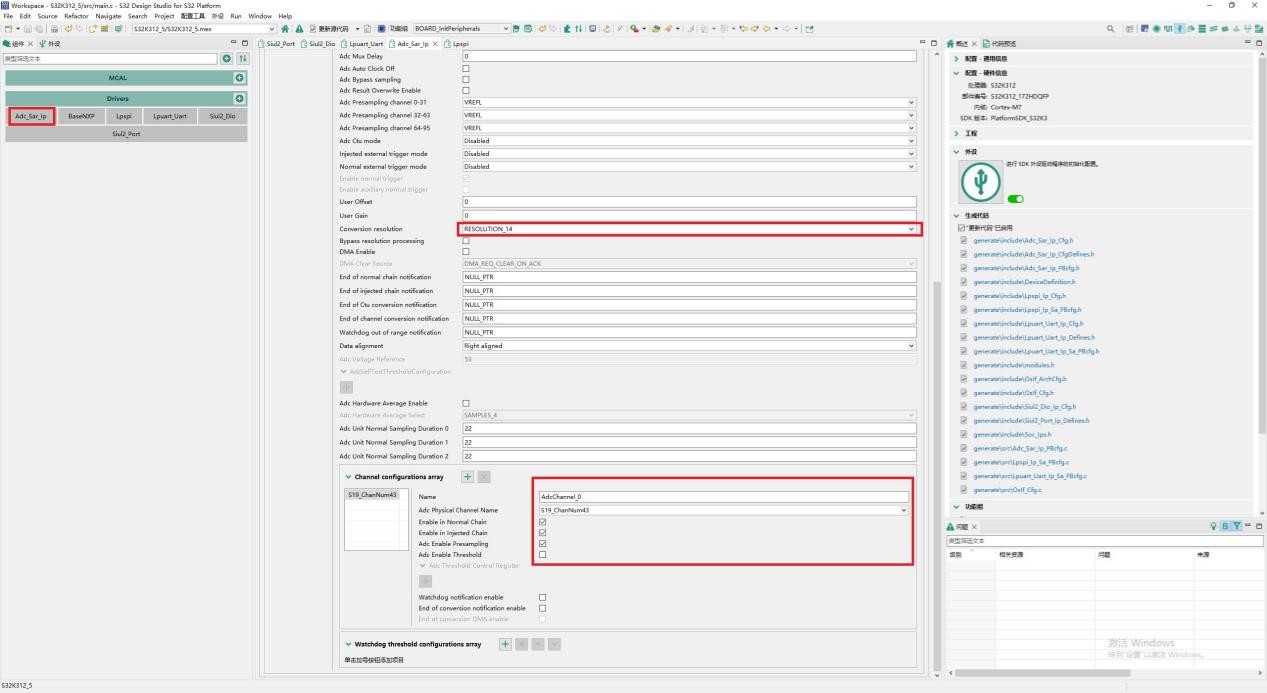Collapse the Channel configurations array section
The height and width of the screenshot is (693, 1267).
[347, 477]
